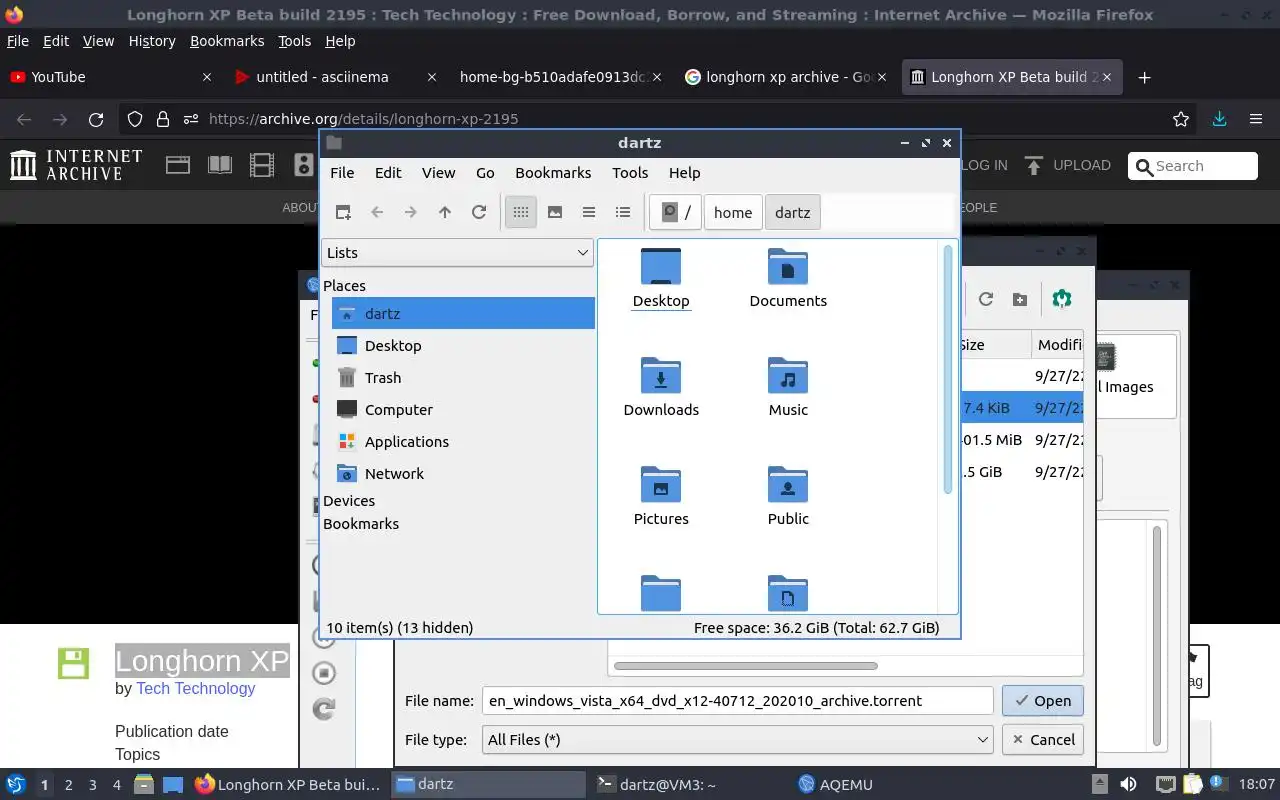This screenshot has width=1280, height=800.
Task: Switch to detailed list view in file manager
Action: (623, 212)
